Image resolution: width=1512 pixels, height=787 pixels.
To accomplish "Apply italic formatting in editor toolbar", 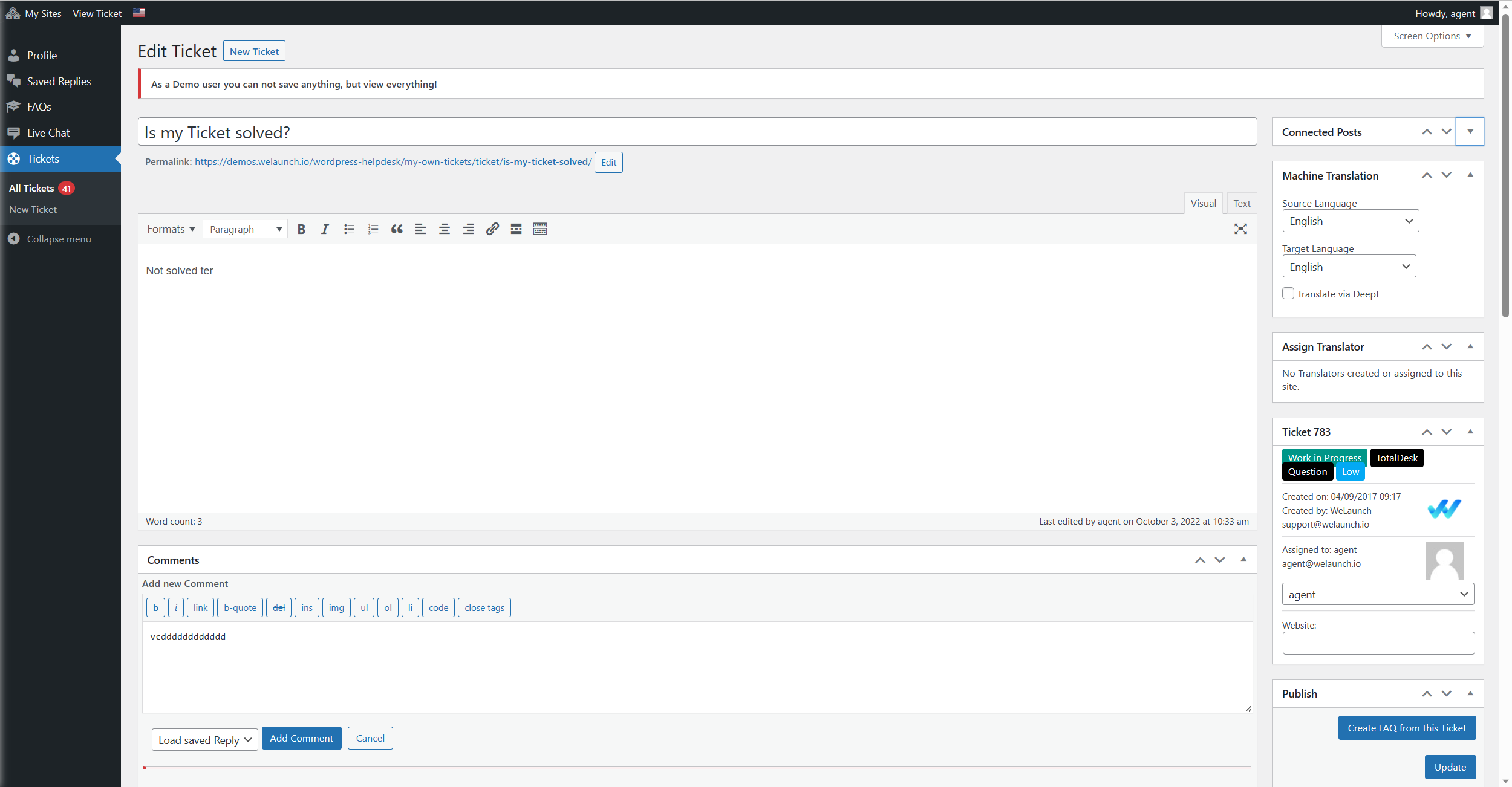I will (325, 229).
